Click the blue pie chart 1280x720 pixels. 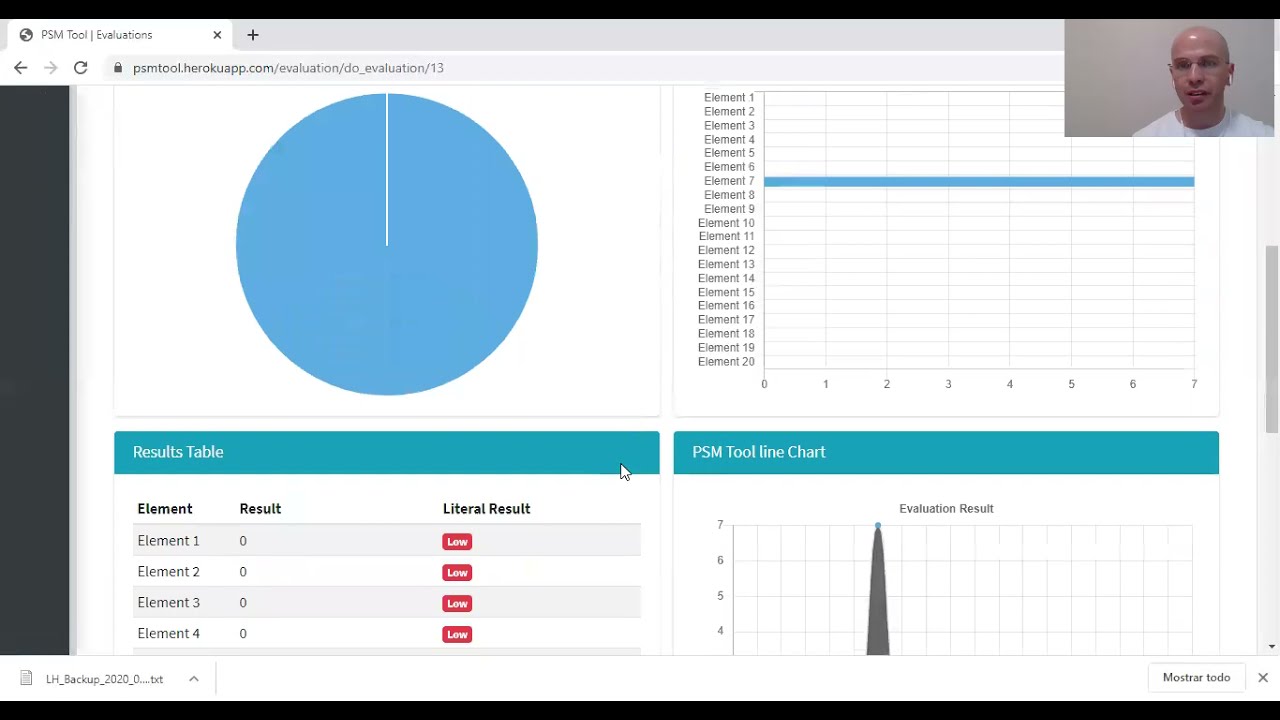(x=387, y=244)
